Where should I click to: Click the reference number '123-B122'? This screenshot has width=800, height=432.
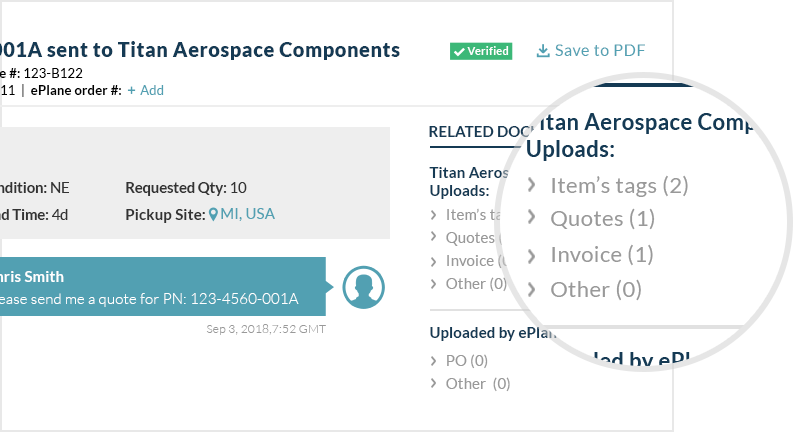pyautogui.click(x=53, y=73)
